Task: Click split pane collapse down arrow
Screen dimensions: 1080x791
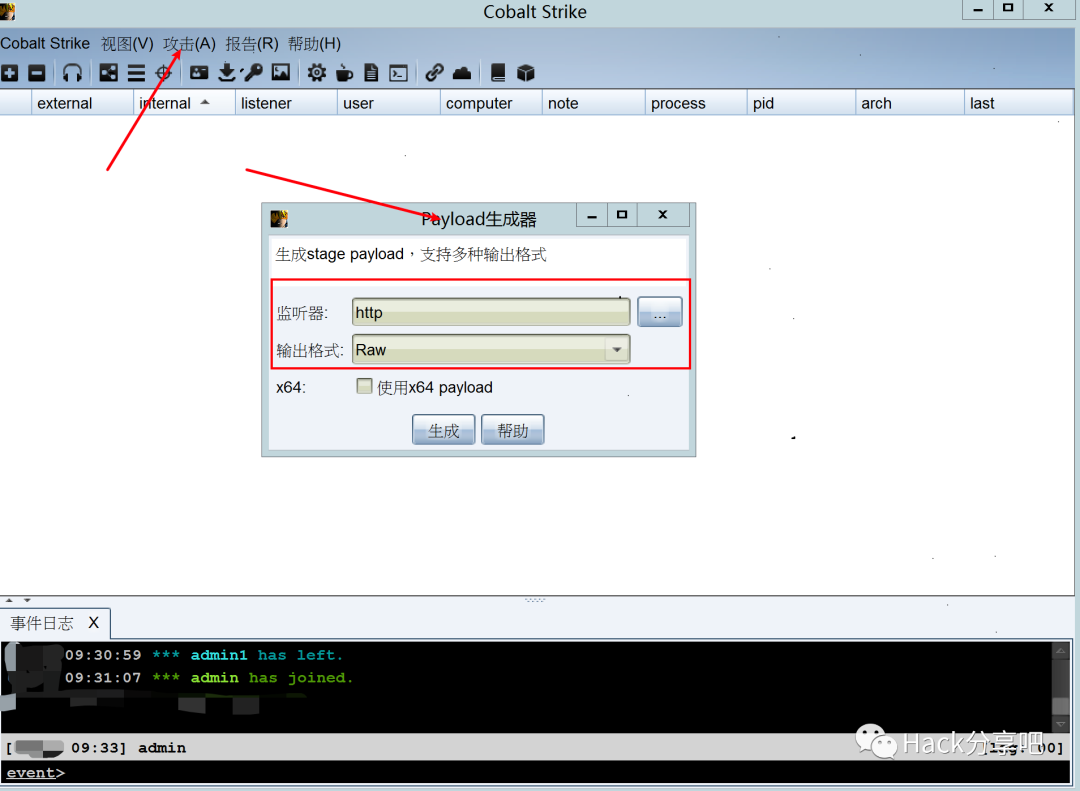Action: (27, 600)
